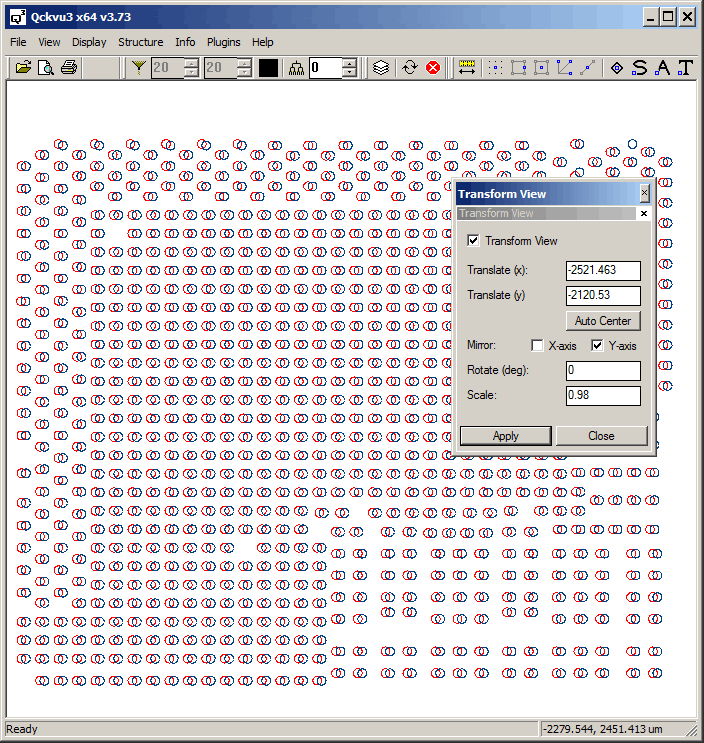This screenshot has width=704, height=743.
Task: Decrease the hierarchy level spinner
Action: coord(350,72)
